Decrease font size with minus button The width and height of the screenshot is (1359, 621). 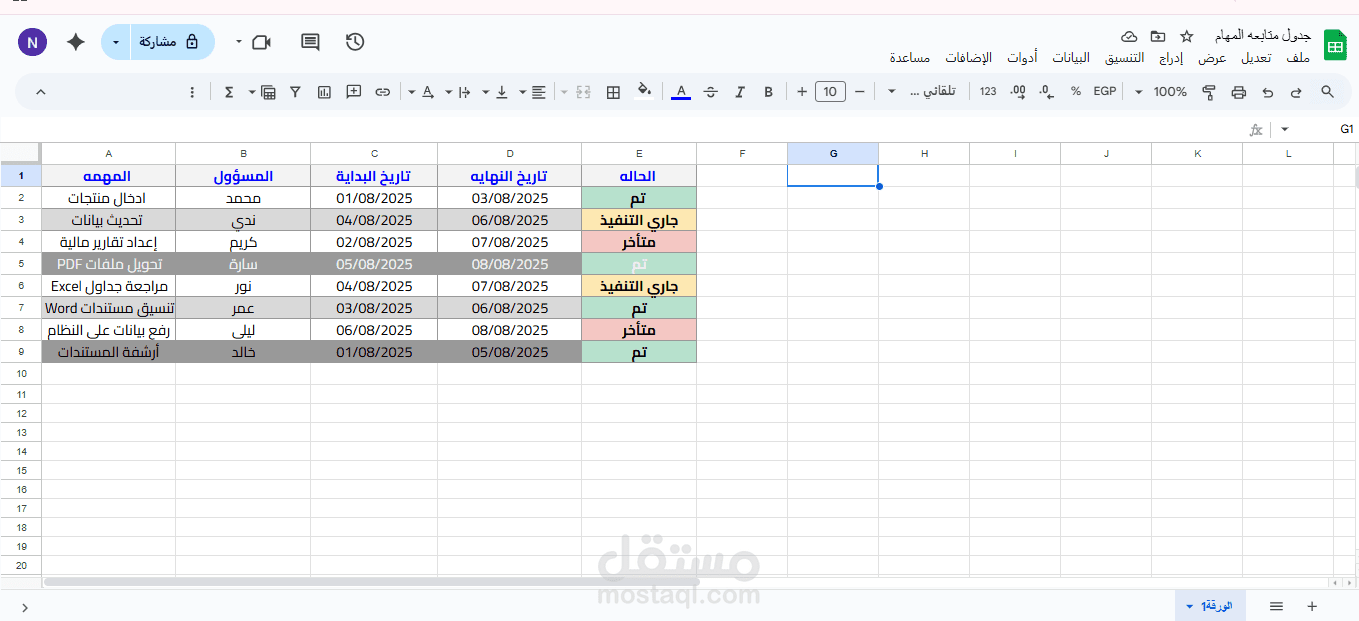860,92
